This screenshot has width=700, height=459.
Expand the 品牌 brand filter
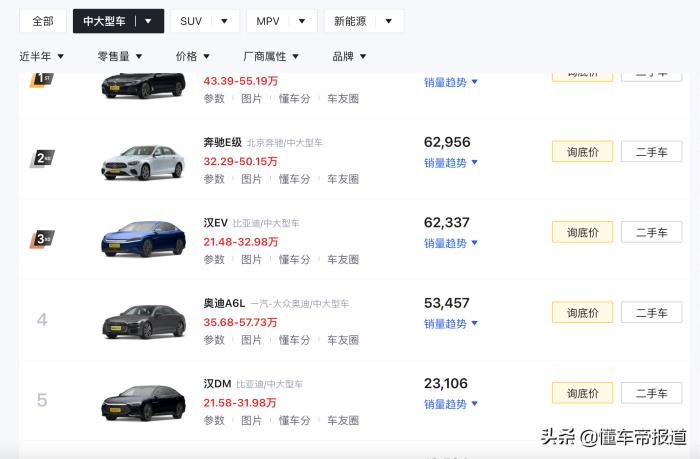[349, 57]
